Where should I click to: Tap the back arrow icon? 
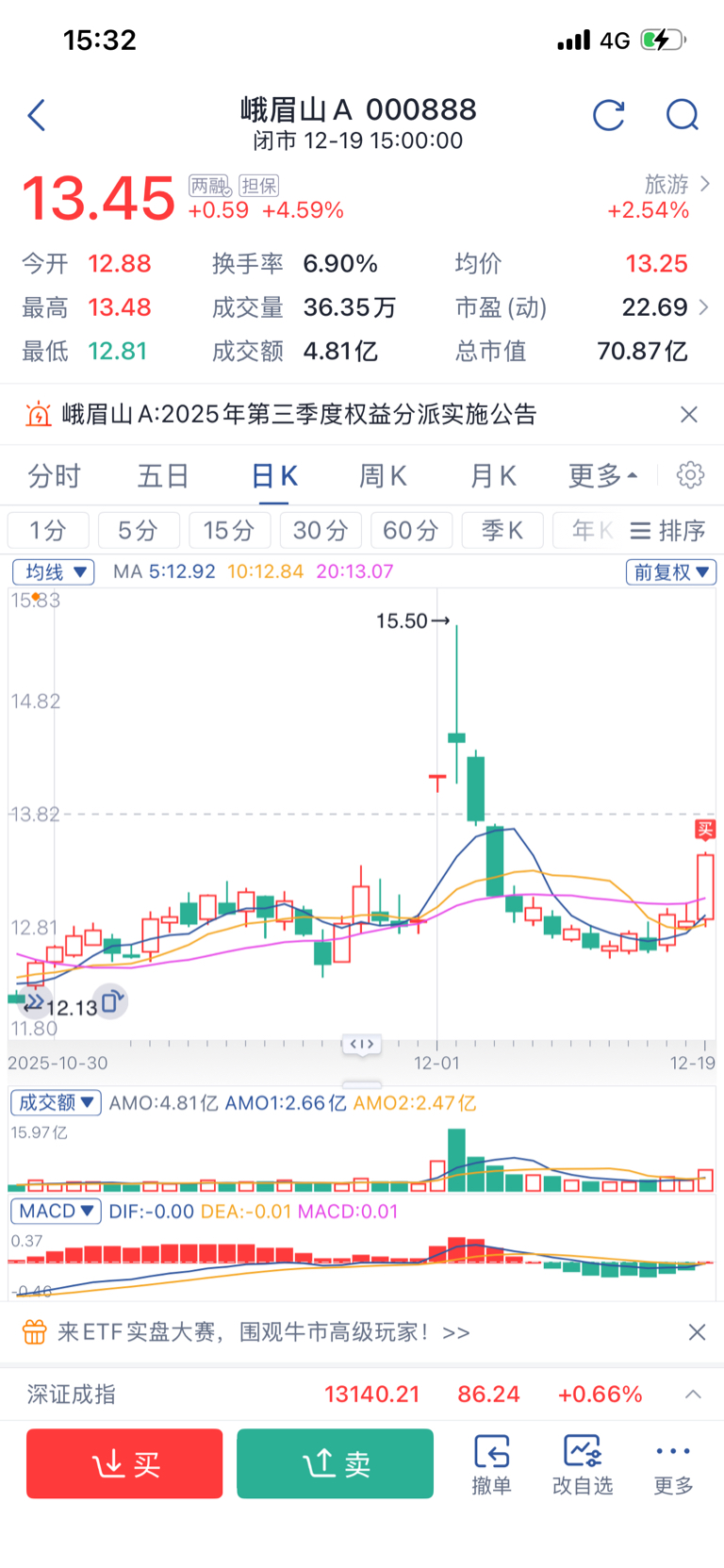click(37, 116)
